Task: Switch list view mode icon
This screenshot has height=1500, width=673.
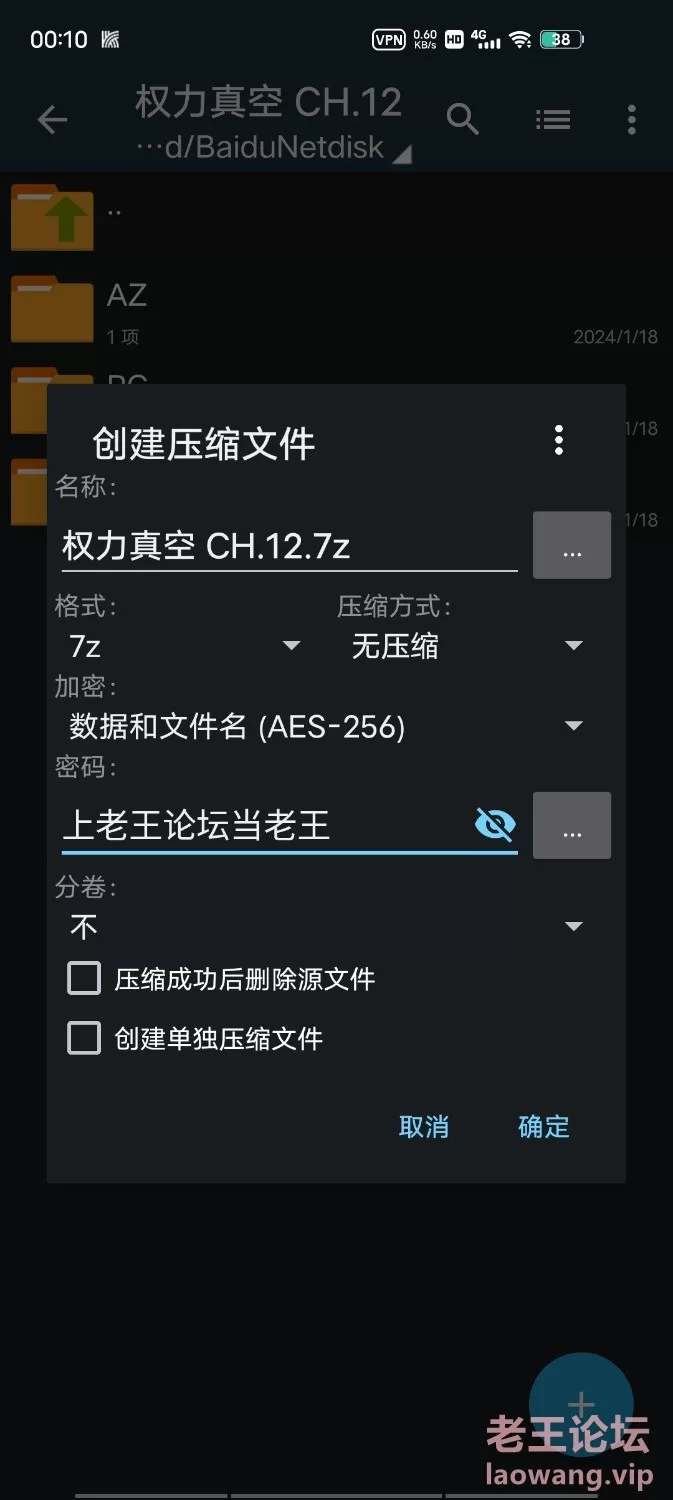Action: pyautogui.click(x=553, y=120)
